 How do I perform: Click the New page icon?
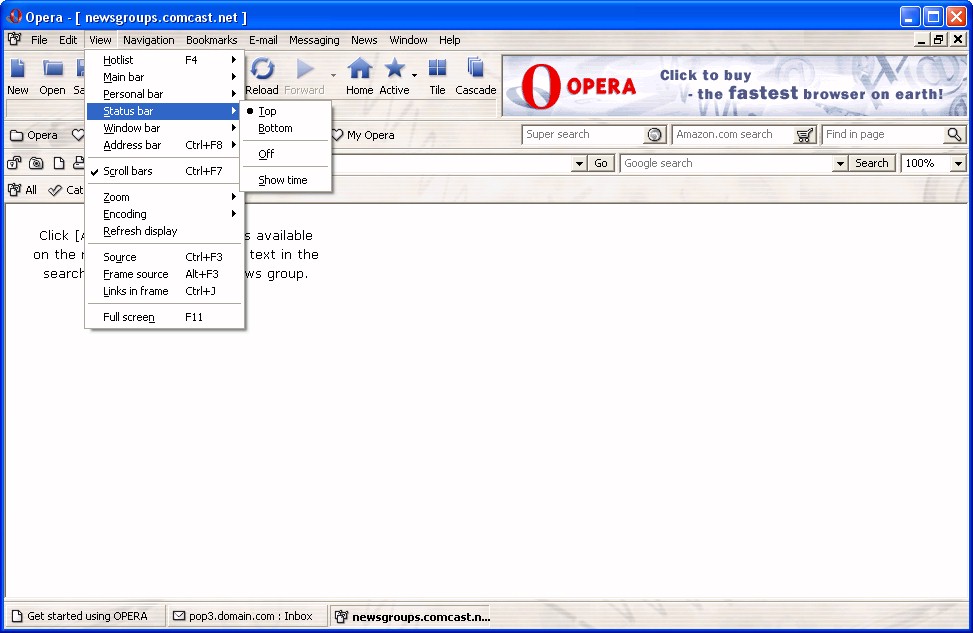18,69
